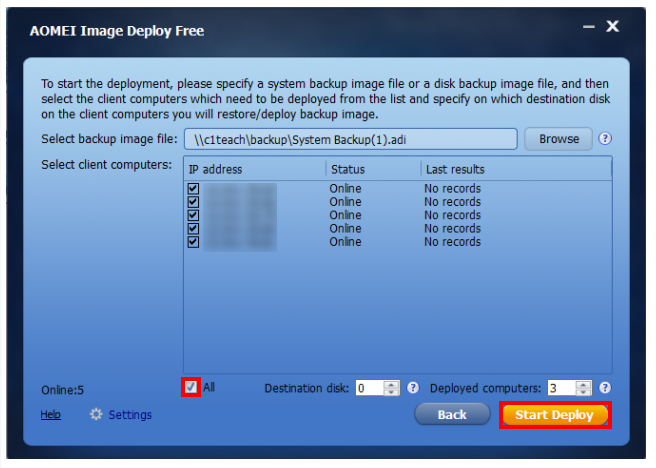The width and height of the screenshot is (656, 468).
Task: Uncheck the third client computer checkbox
Action: pyautogui.click(x=193, y=215)
